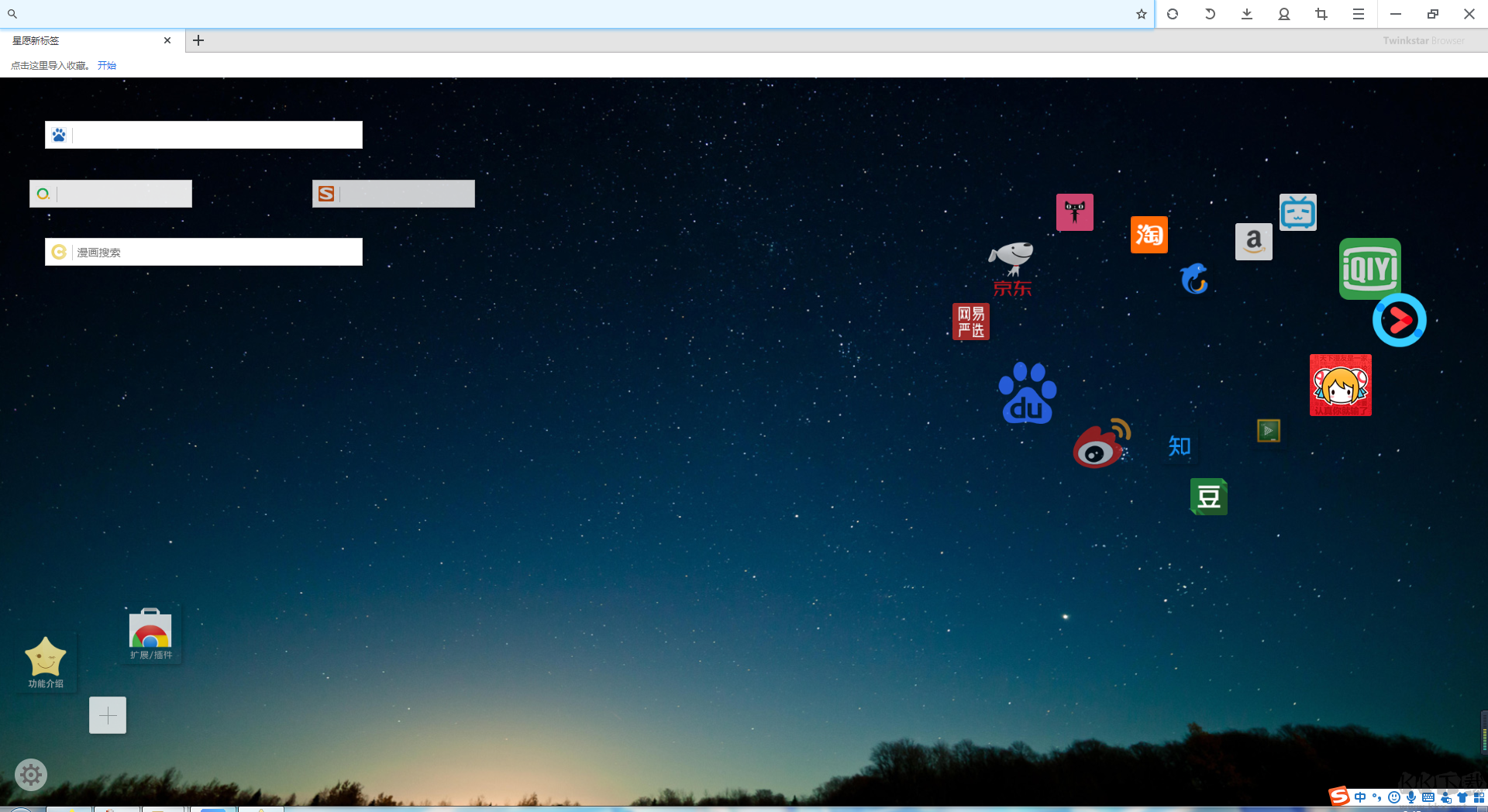Open the Amazon shortcut icon
Image resolution: width=1488 pixels, height=812 pixels.
pyautogui.click(x=1254, y=242)
